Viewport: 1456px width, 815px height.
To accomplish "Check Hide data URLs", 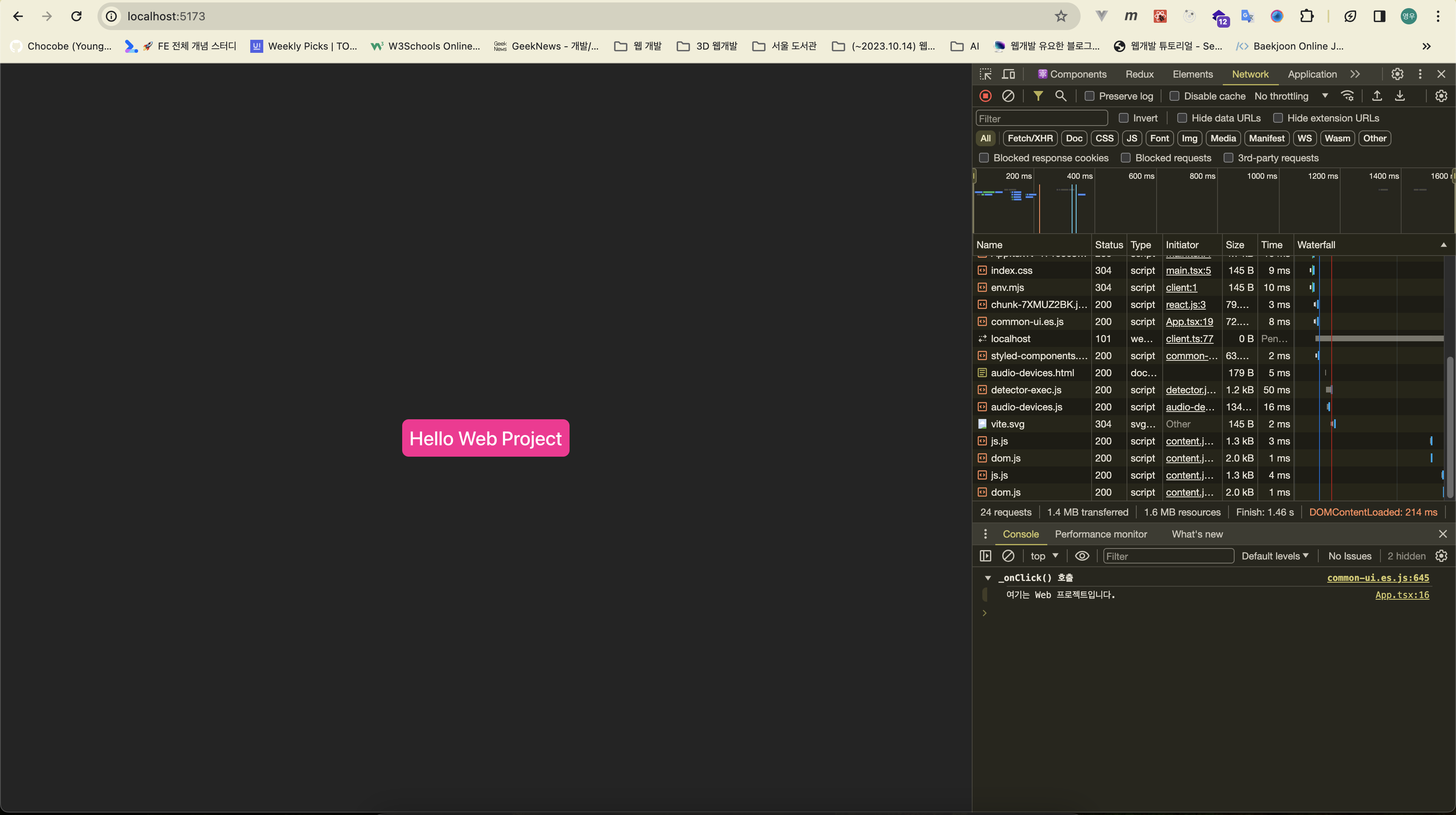I will tap(1182, 118).
